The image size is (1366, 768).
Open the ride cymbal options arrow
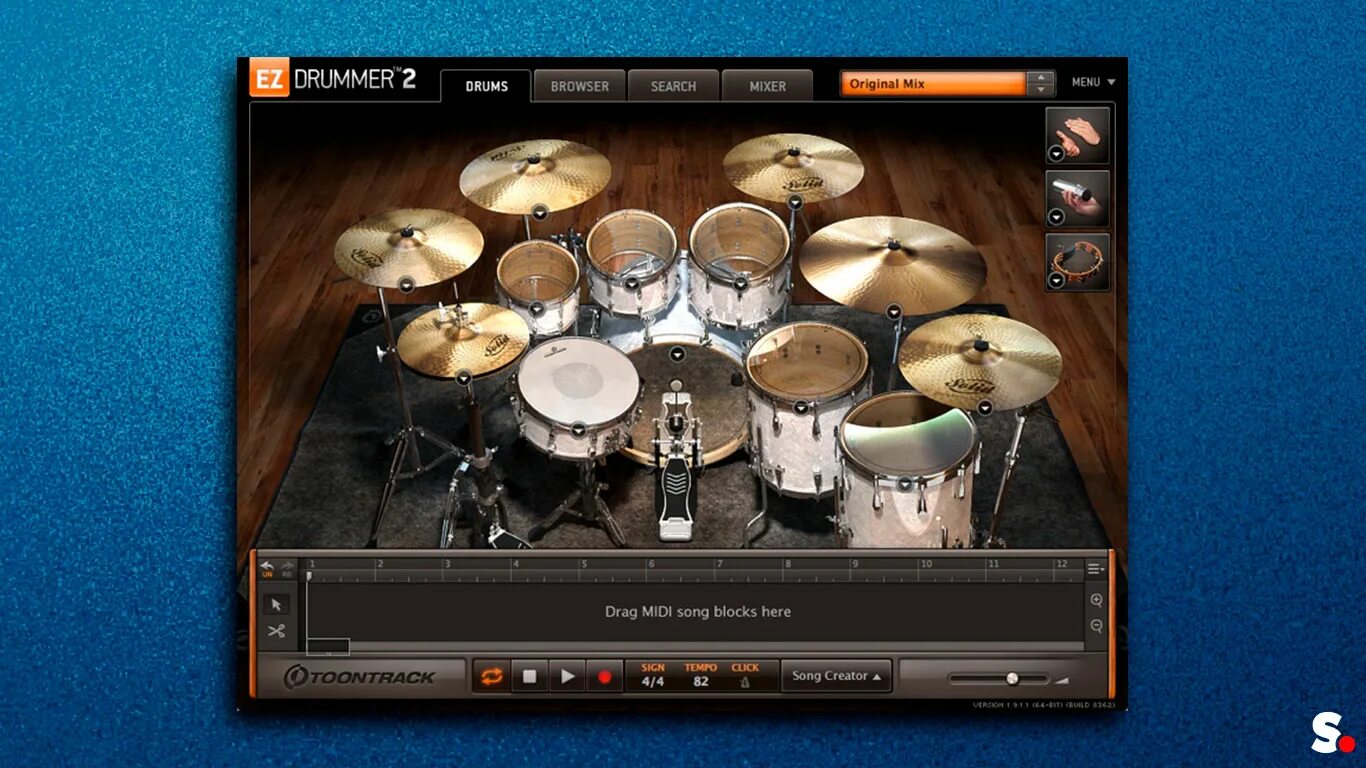tap(893, 312)
